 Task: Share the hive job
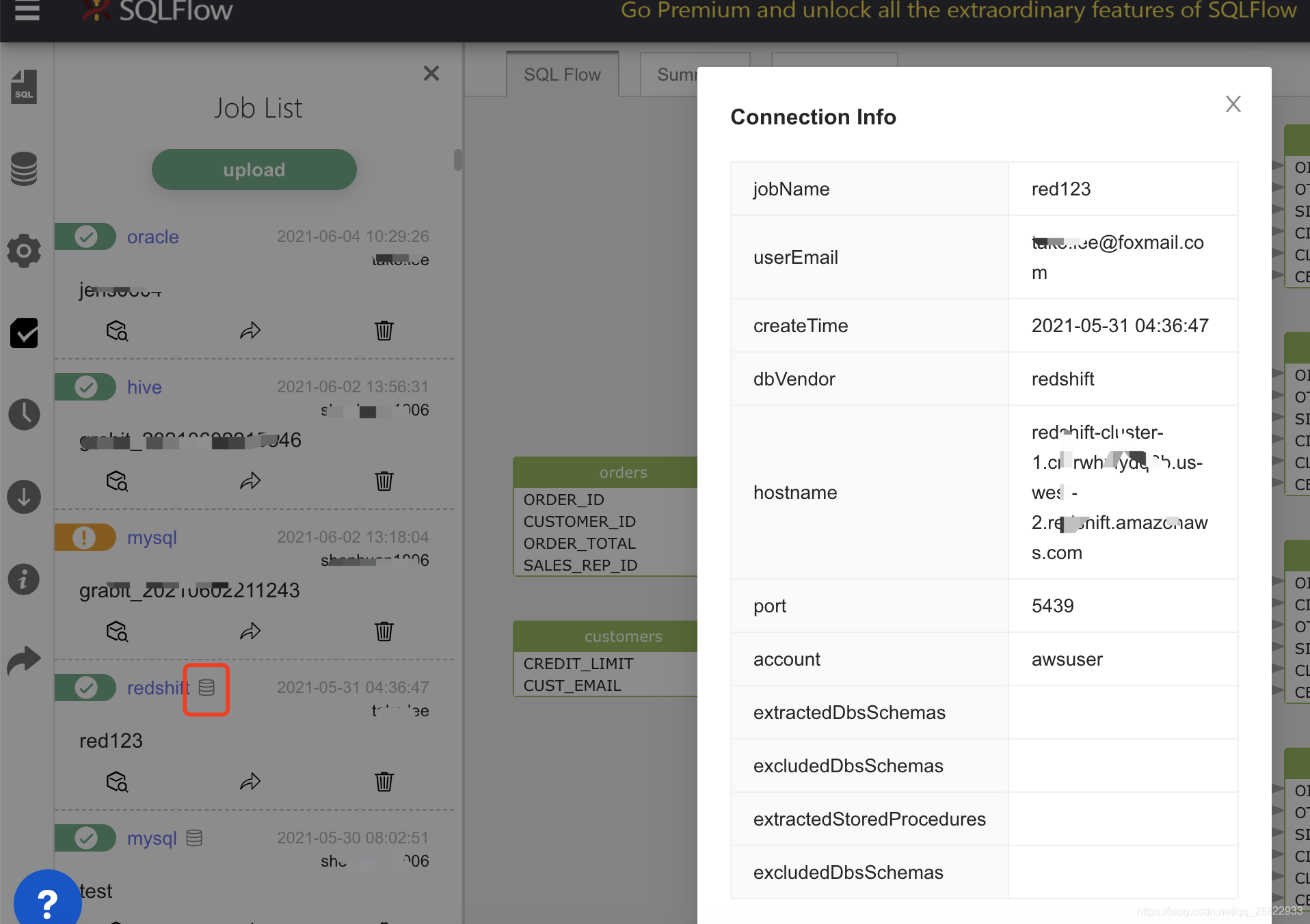(x=250, y=481)
